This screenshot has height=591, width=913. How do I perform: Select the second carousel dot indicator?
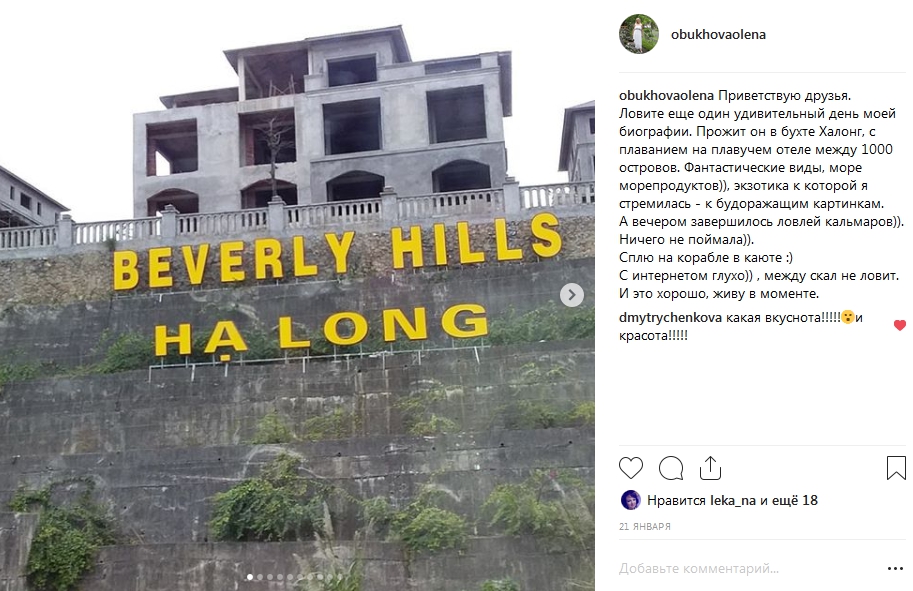click(x=260, y=577)
